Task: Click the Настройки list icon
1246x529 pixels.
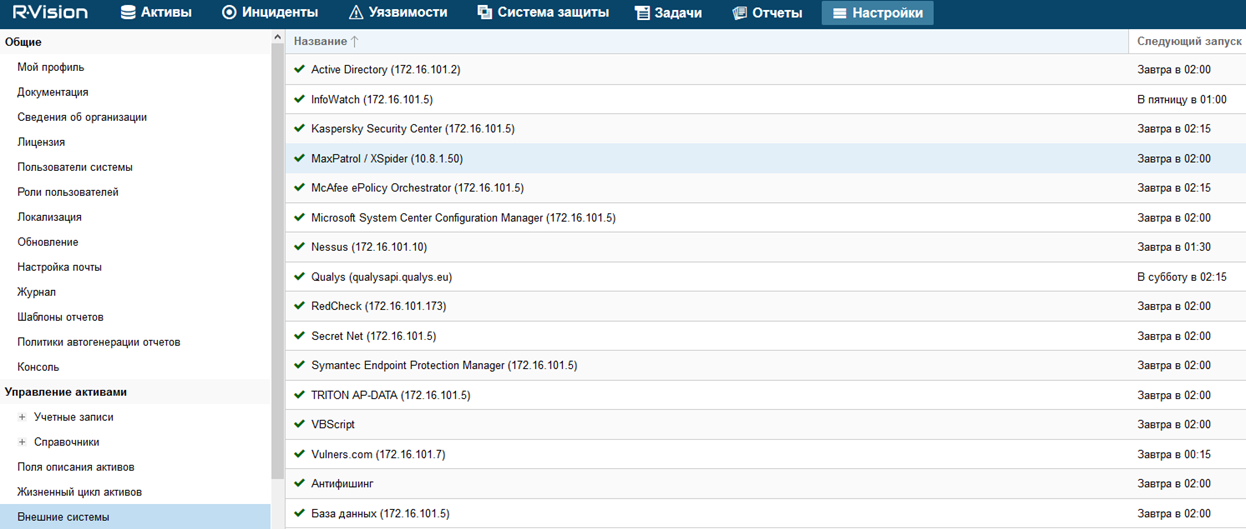Action: click(x=839, y=13)
